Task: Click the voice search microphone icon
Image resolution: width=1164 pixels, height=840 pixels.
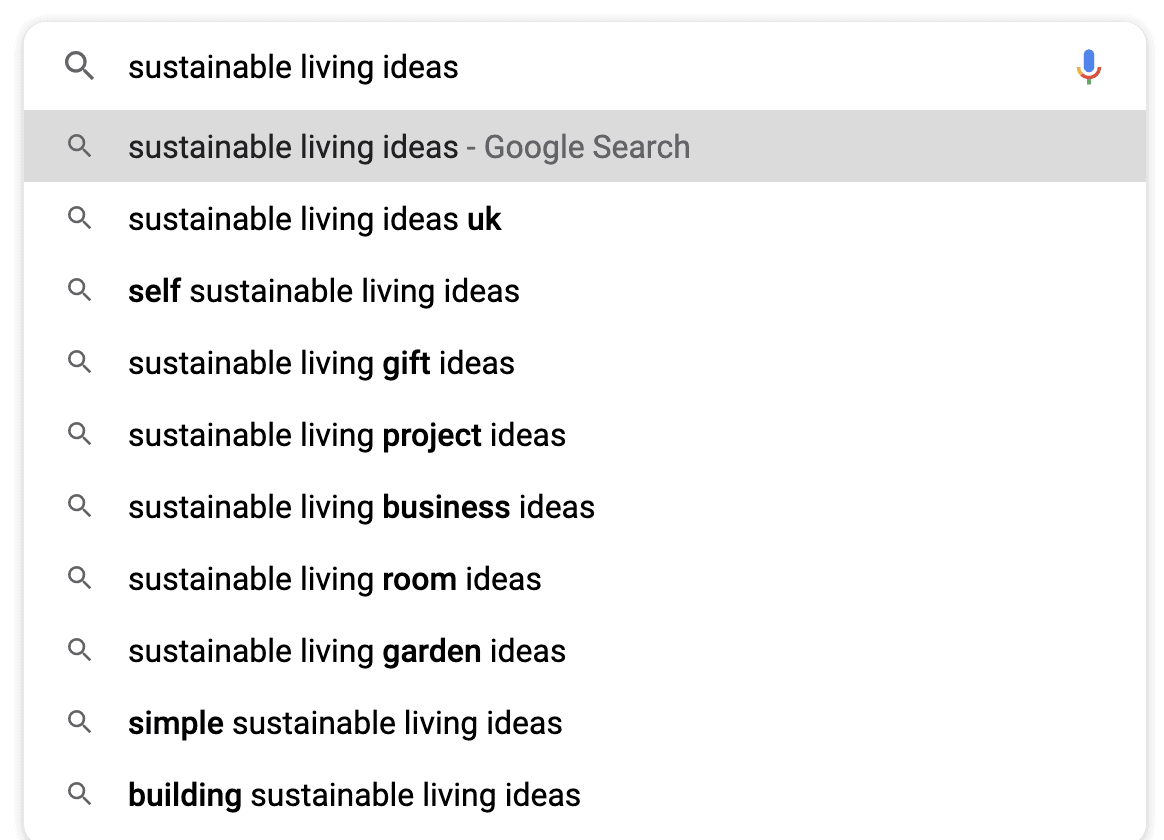Action: pos(1088,67)
